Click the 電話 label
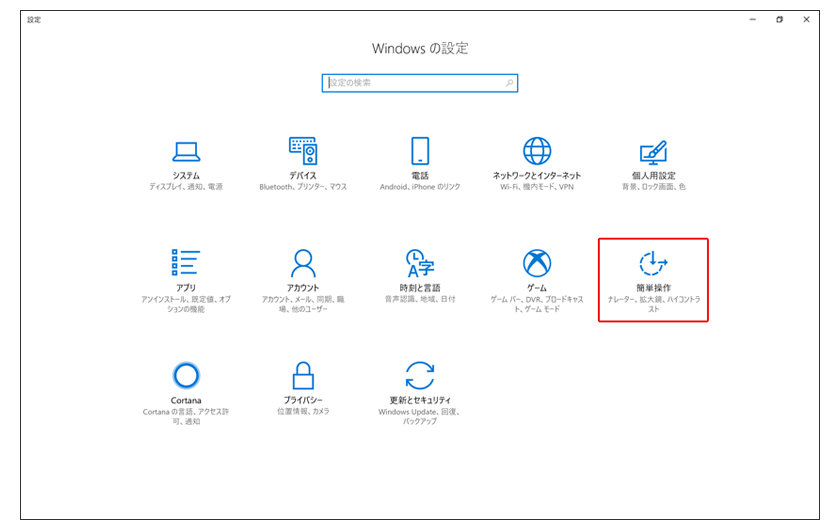840x530 pixels. (420, 176)
